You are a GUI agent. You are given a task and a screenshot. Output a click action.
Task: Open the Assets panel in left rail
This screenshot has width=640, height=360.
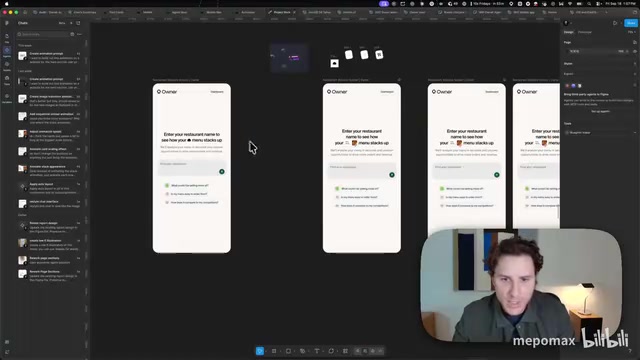(x=7, y=66)
